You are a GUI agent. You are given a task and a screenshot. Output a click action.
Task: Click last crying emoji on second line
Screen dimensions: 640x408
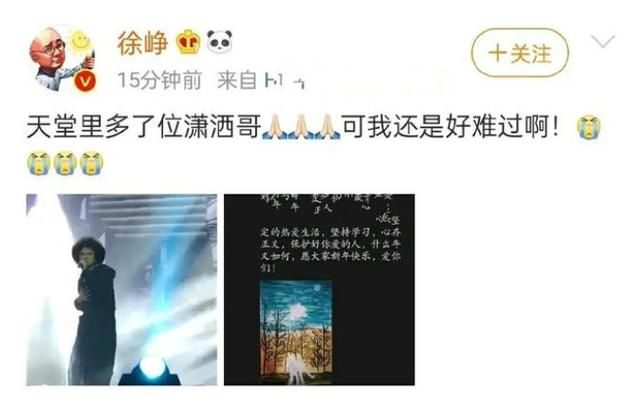(x=91, y=163)
